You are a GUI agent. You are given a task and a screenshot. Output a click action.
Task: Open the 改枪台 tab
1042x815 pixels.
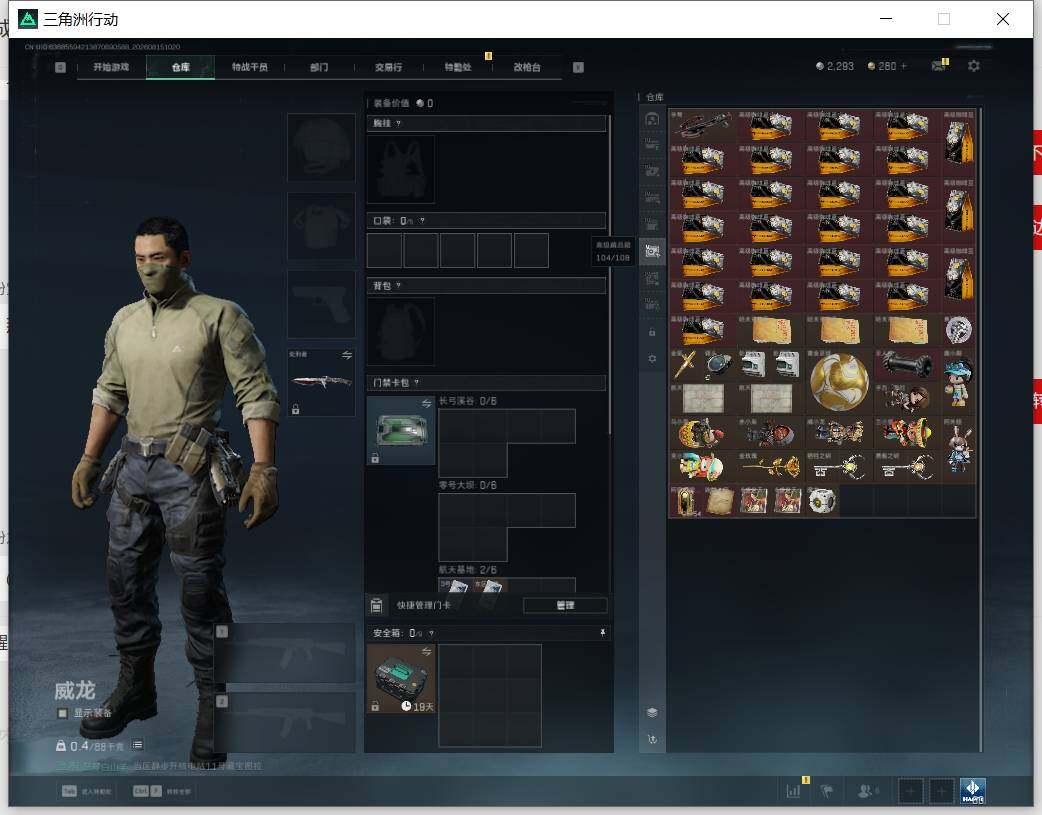pyautogui.click(x=527, y=67)
